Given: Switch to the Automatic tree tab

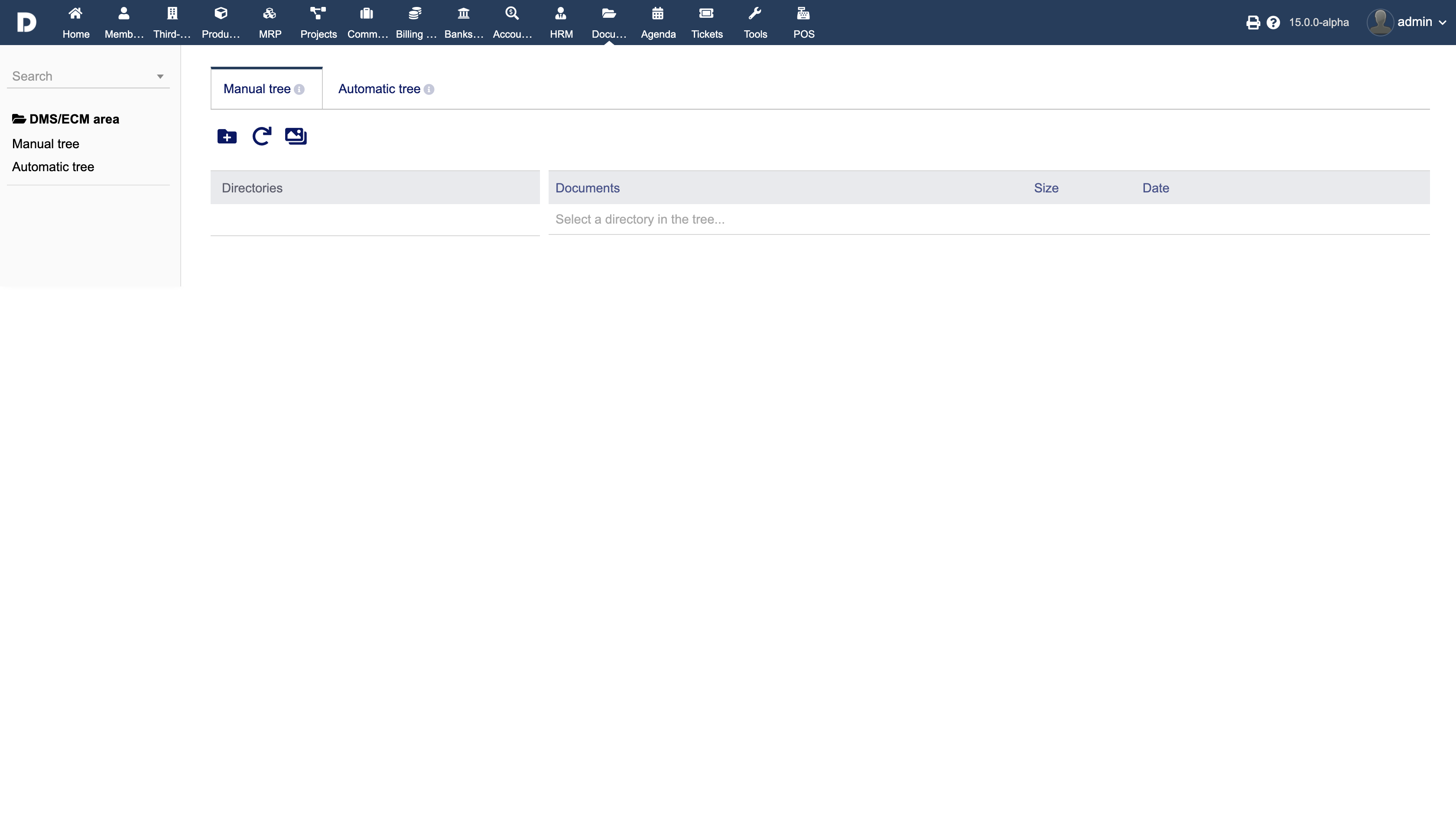Looking at the screenshot, I should pos(379,89).
